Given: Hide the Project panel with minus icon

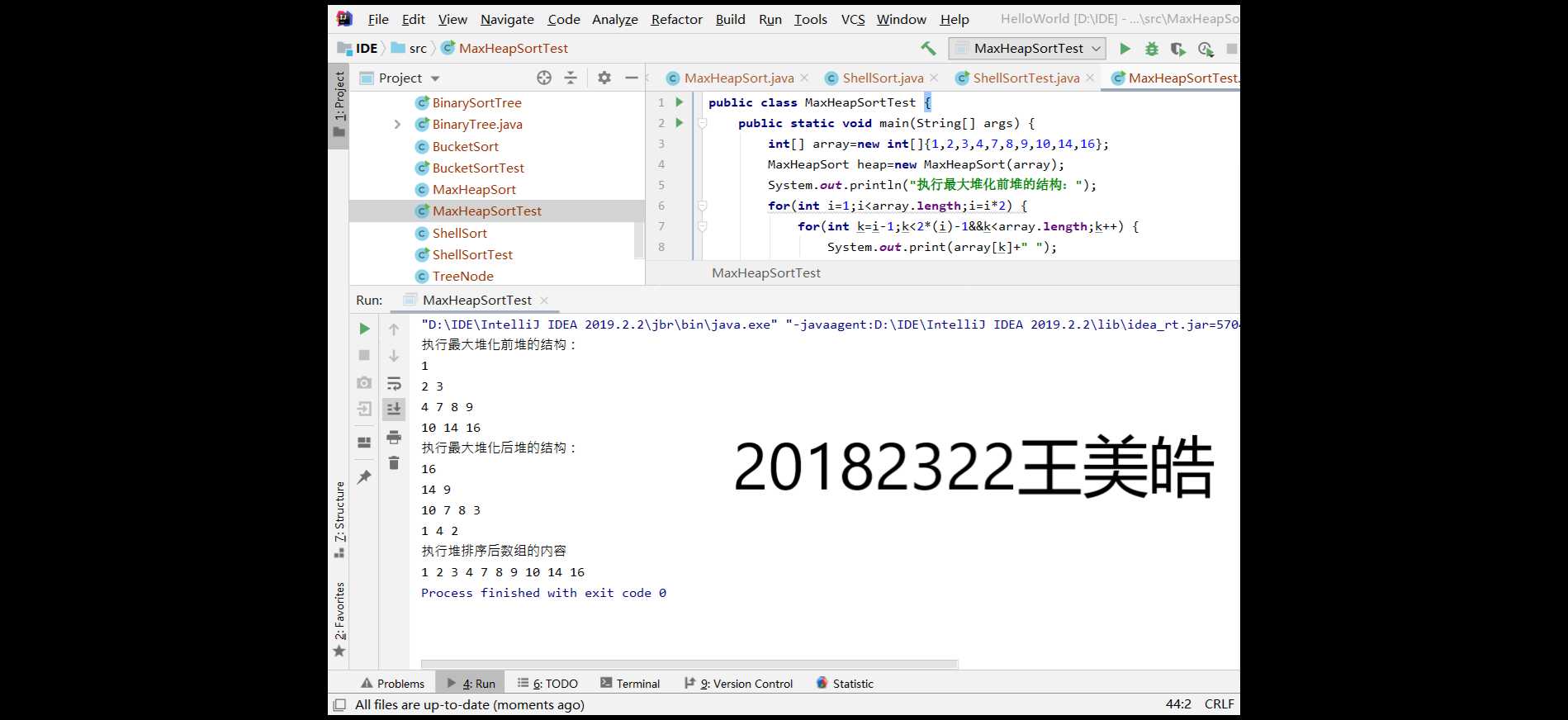Looking at the screenshot, I should (632, 78).
